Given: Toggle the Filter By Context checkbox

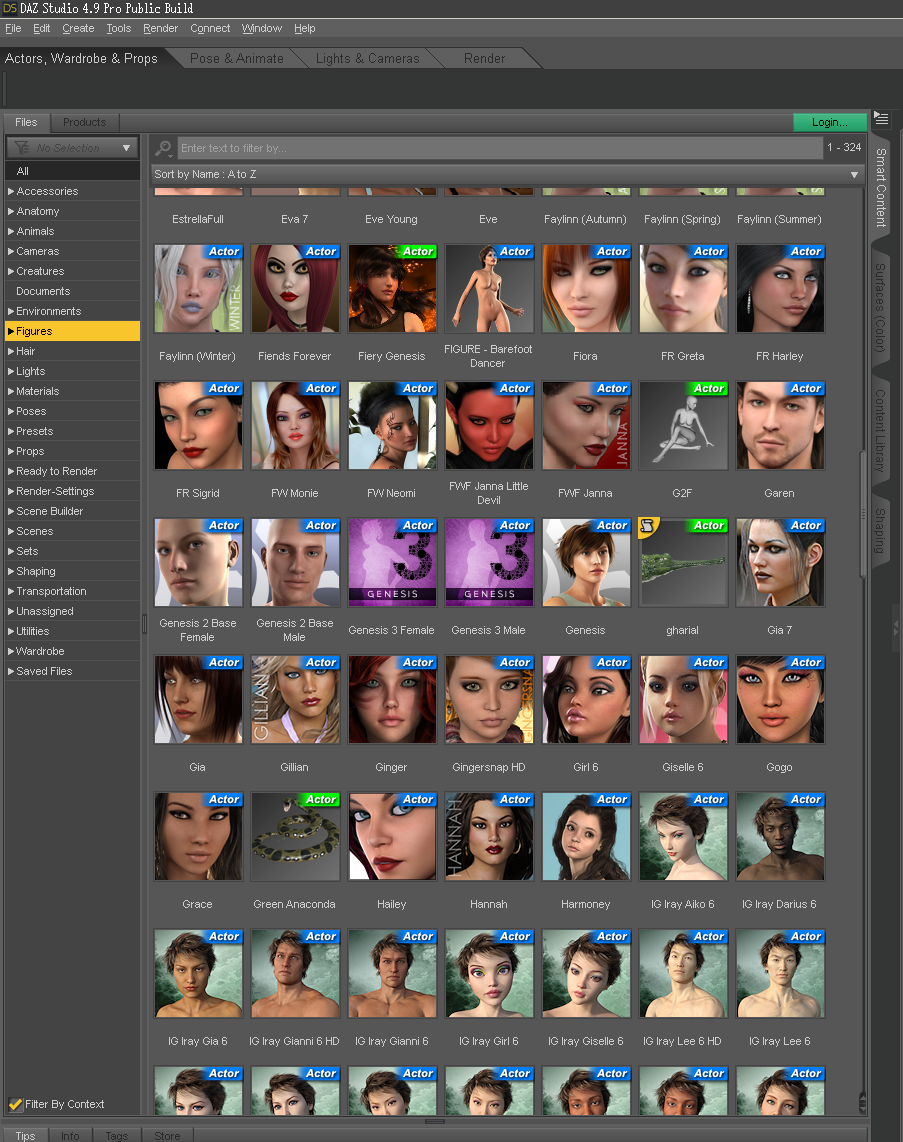Looking at the screenshot, I should pos(15,1104).
